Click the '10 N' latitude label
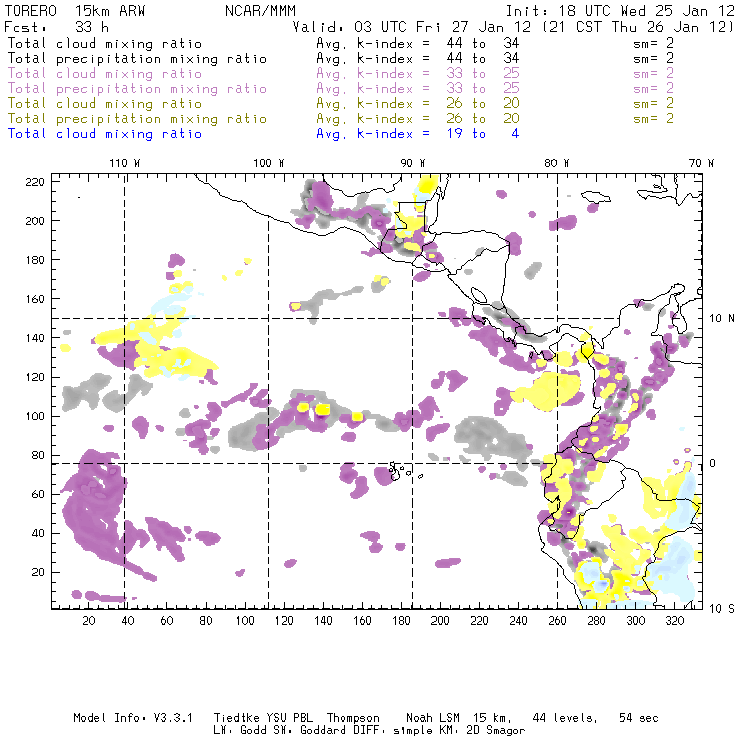This screenshot has width=740, height=740. click(x=722, y=319)
